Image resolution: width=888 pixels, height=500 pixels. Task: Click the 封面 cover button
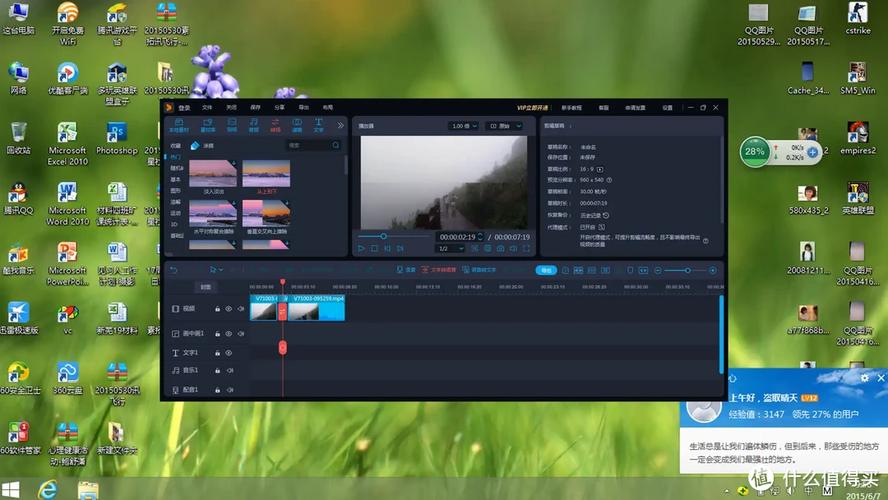pos(206,287)
